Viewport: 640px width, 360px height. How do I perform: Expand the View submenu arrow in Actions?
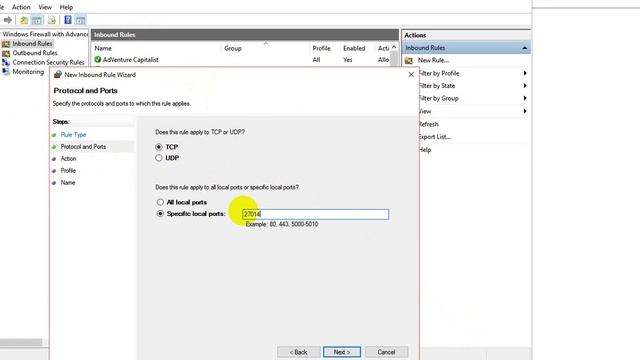[525, 111]
